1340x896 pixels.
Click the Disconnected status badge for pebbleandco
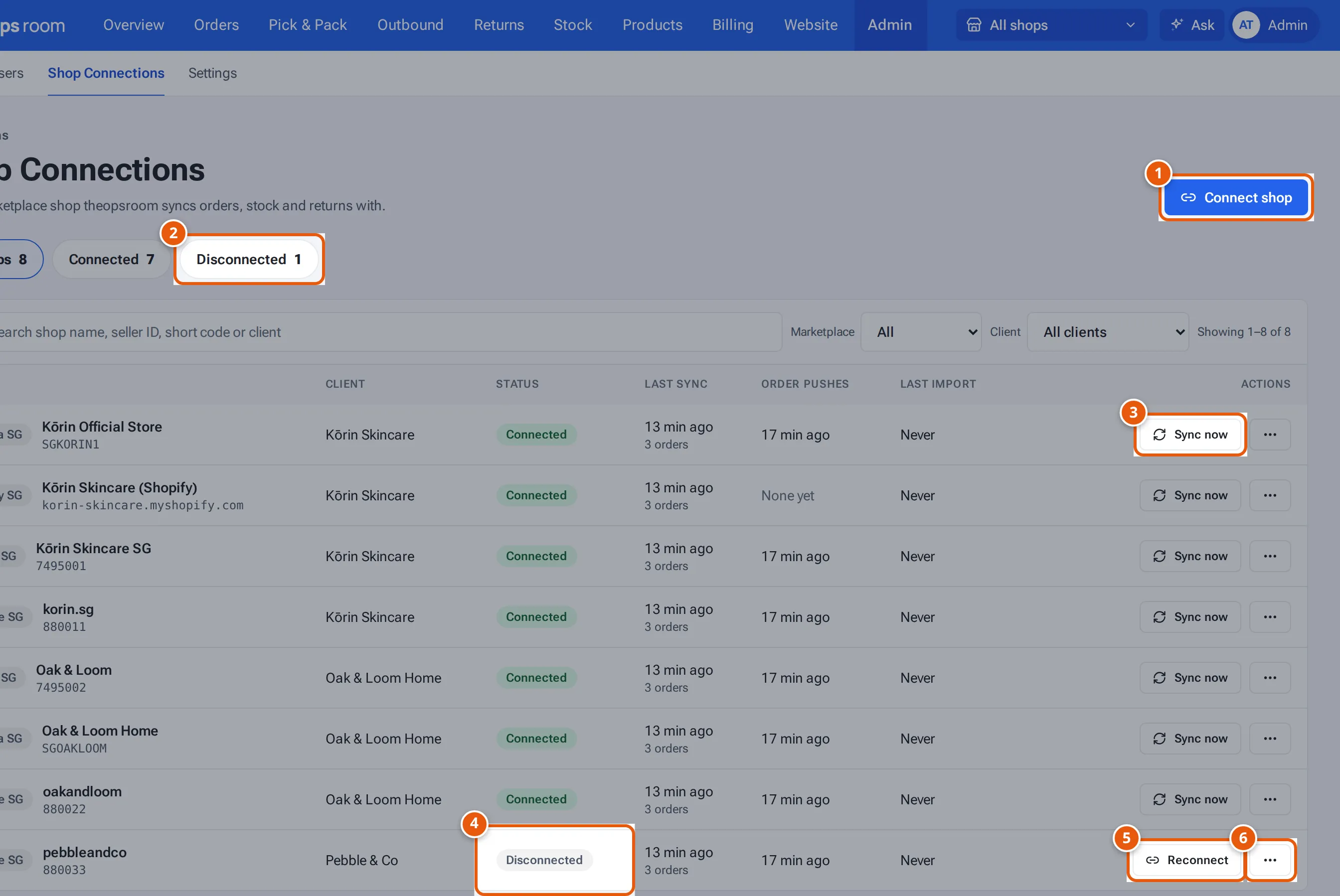(x=544, y=860)
